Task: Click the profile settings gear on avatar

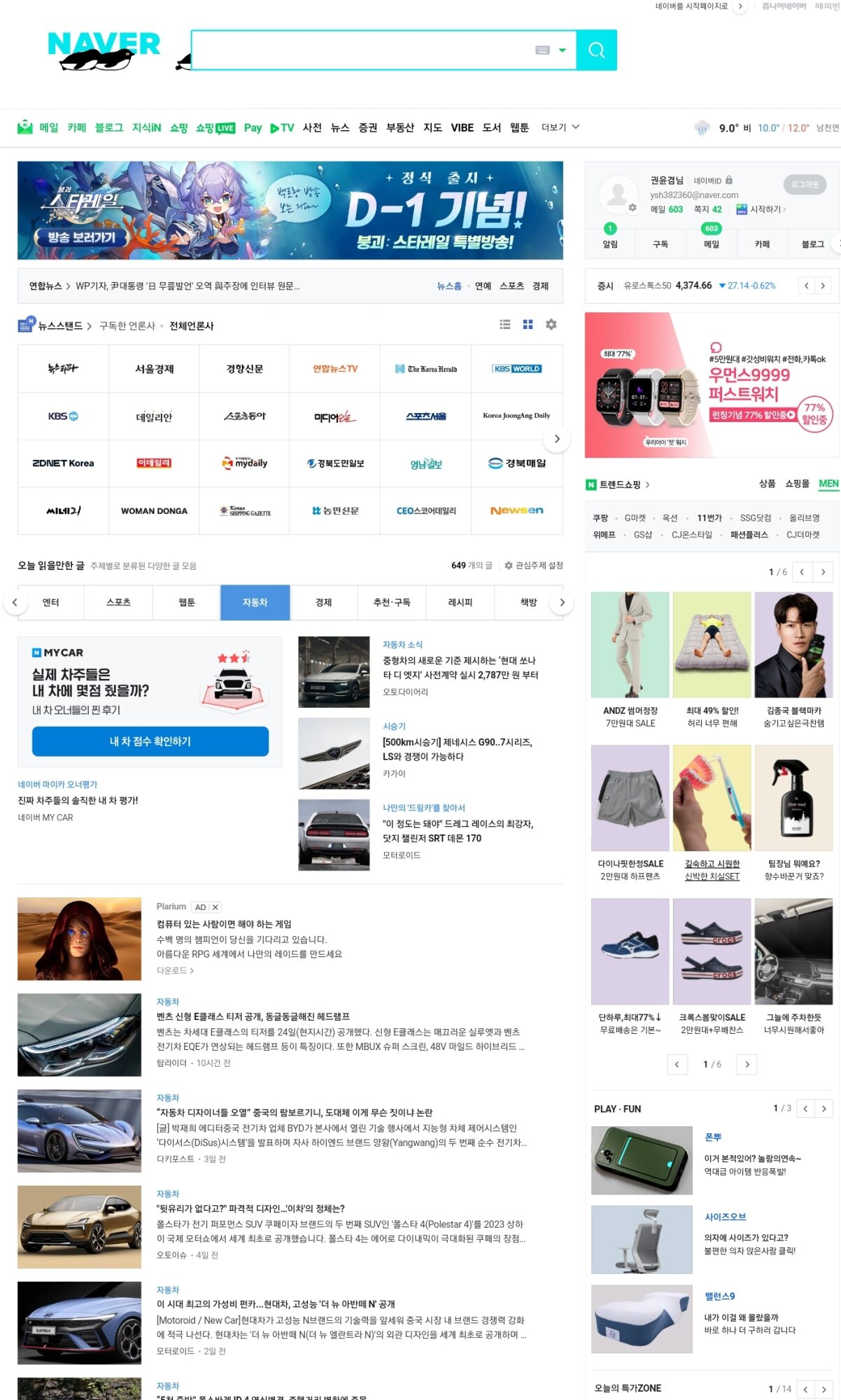Action: (x=632, y=208)
